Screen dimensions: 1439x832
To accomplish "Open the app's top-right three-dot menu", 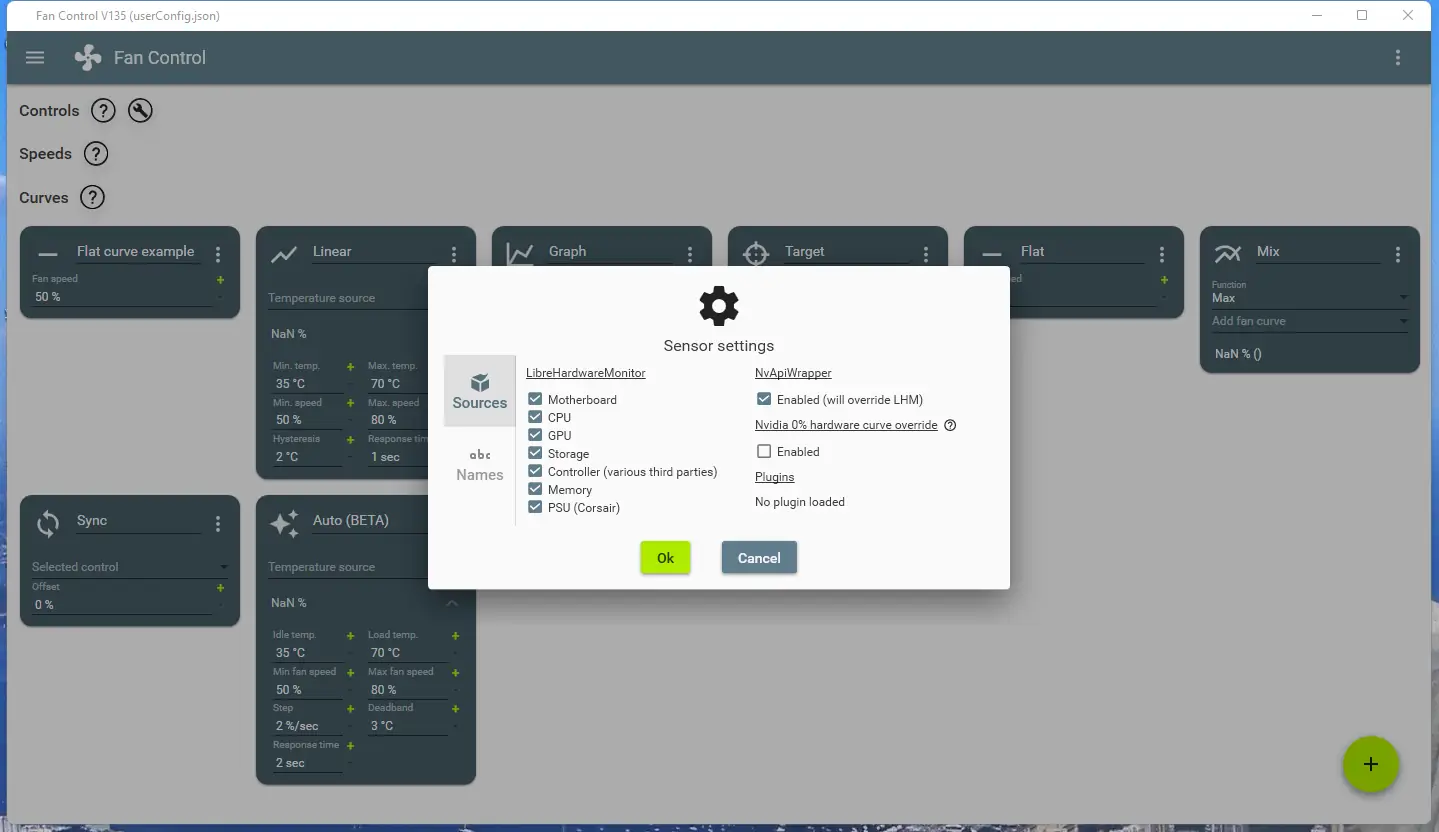I will point(1398,57).
